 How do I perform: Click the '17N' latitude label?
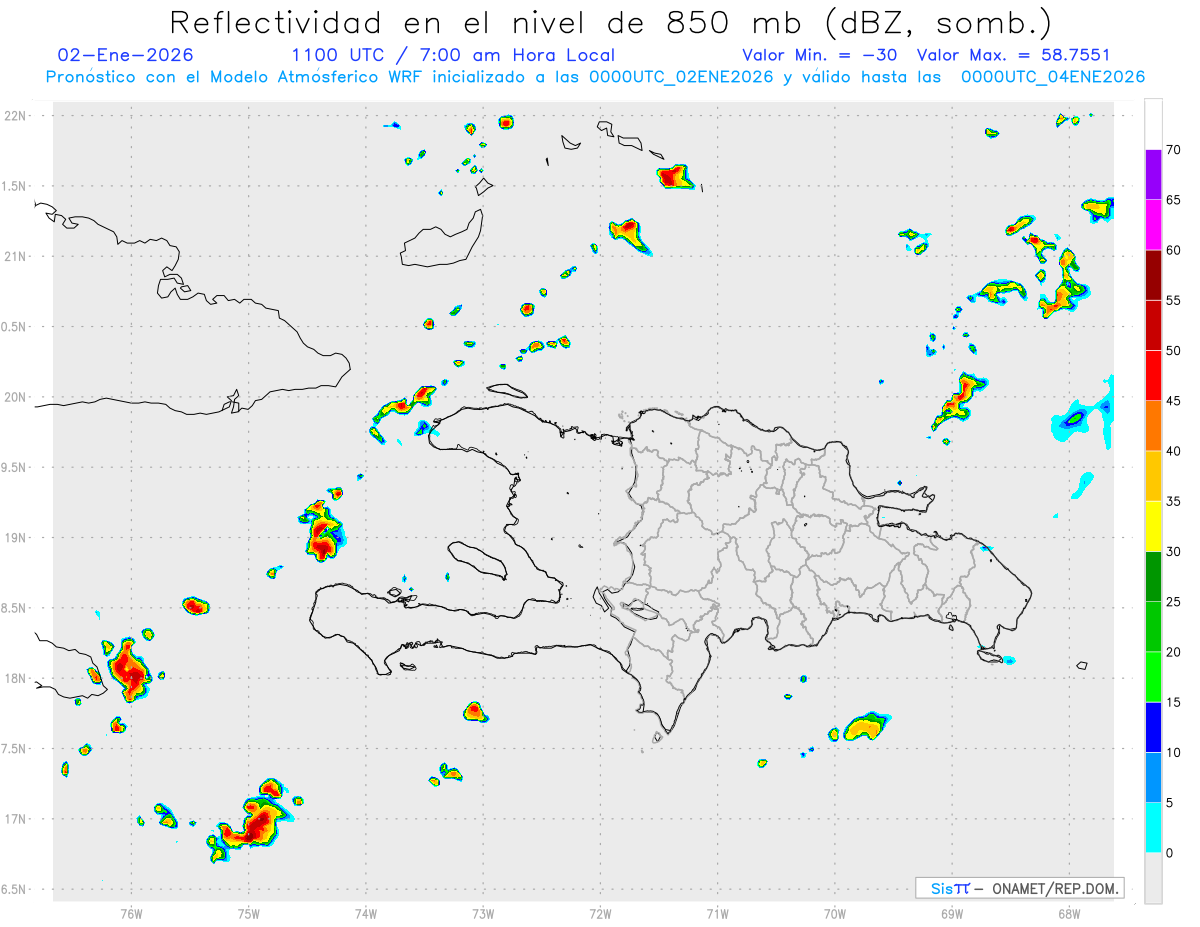(16, 819)
